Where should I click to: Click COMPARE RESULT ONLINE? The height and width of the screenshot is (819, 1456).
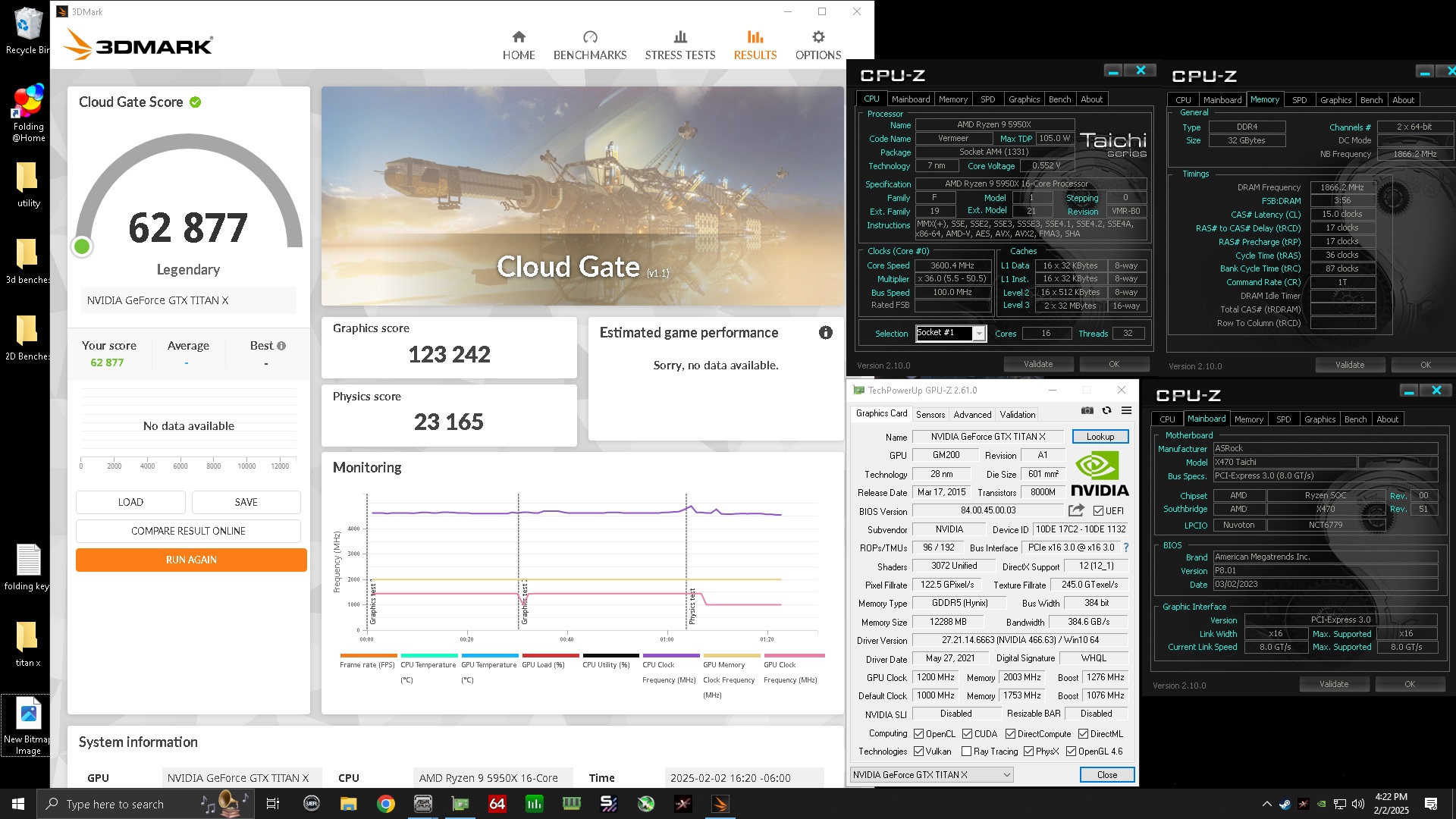click(188, 531)
